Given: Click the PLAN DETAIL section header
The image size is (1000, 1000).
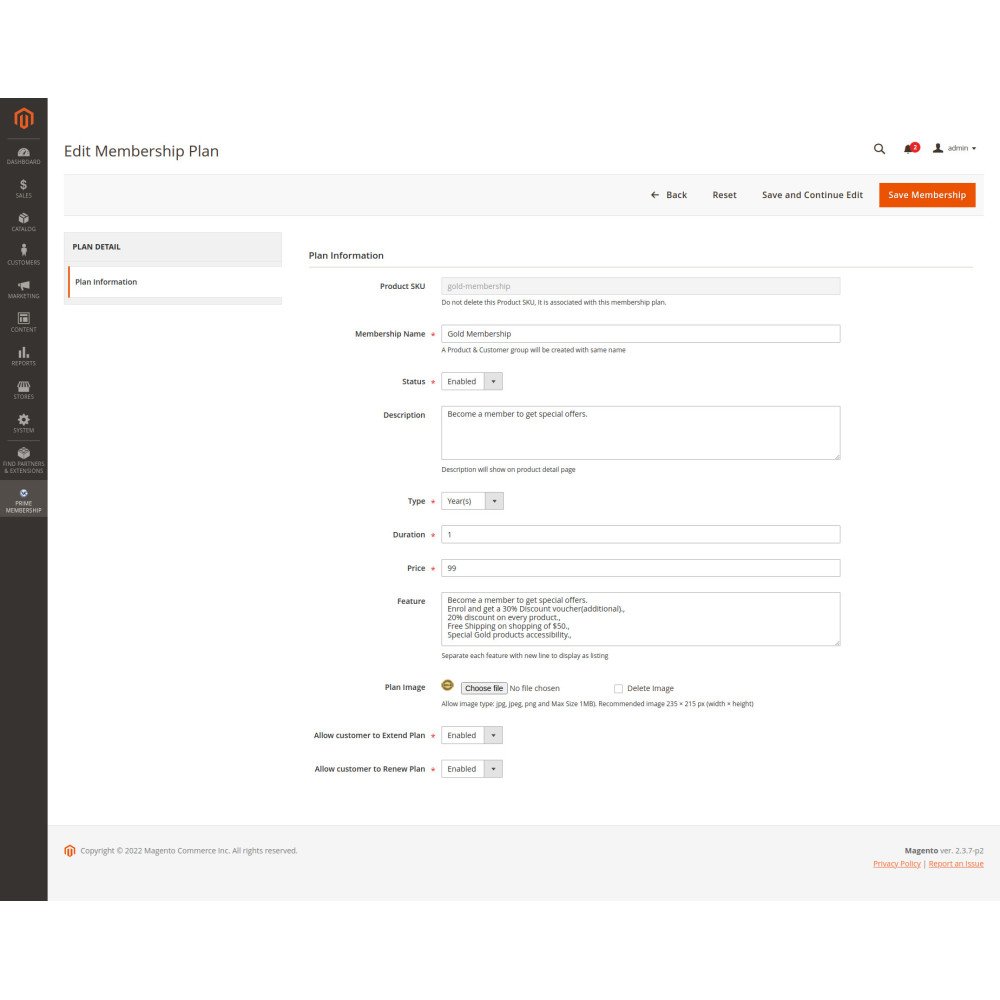Looking at the screenshot, I should click(173, 247).
